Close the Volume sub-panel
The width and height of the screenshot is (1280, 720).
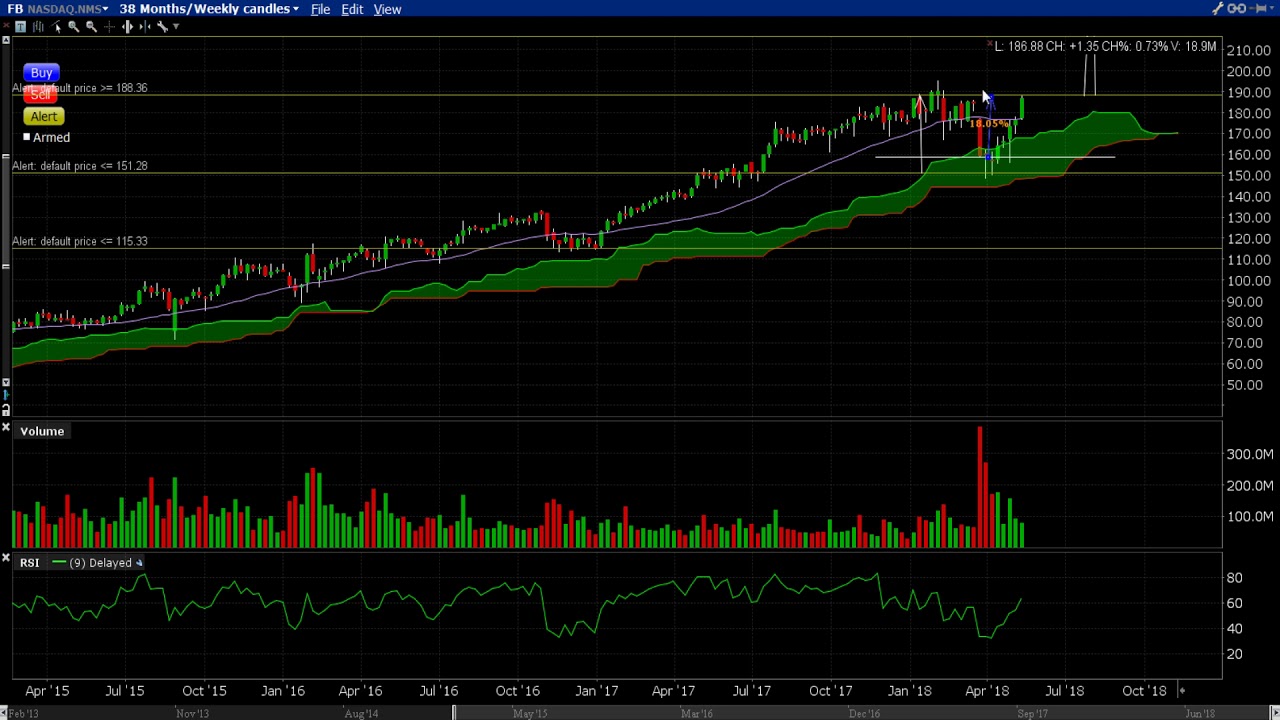tap(6, 428)
